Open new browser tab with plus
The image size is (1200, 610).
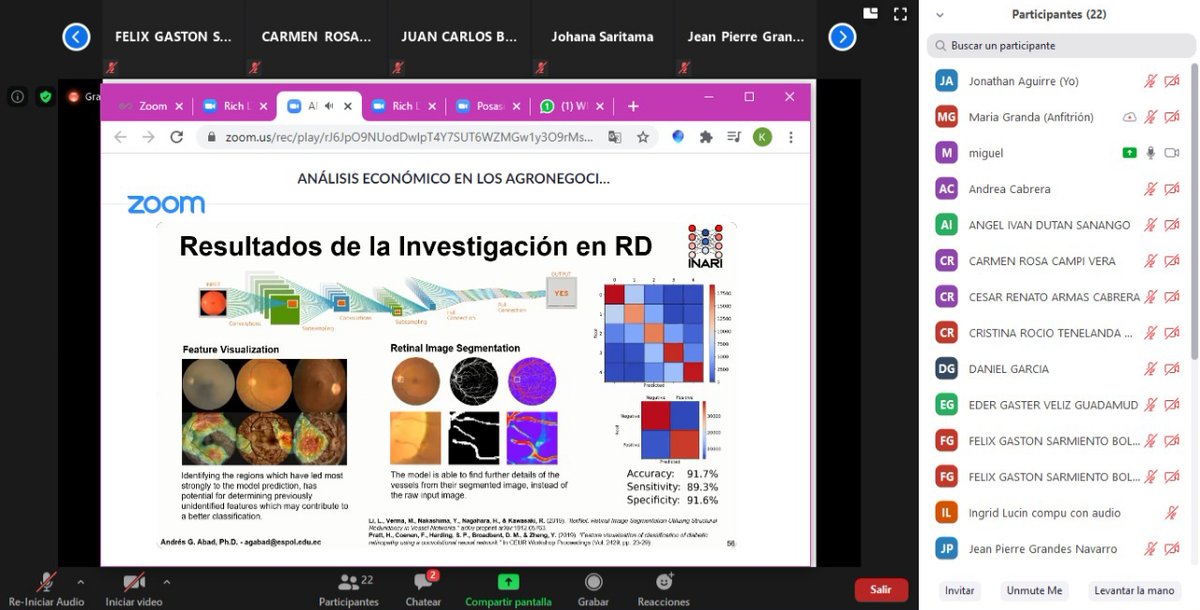[x=633, y=106]
